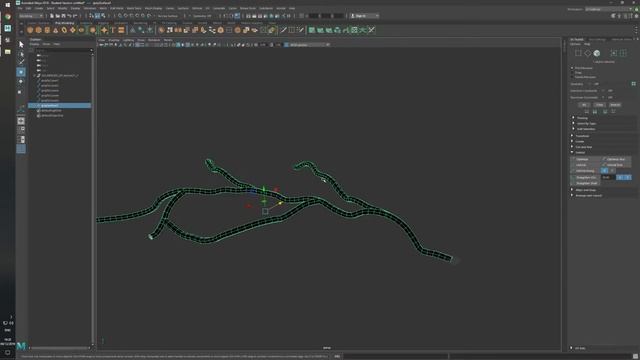Create a polygon cylinder from the shelf
Viewport: 640px width, 360px height.
pos(47,30)
